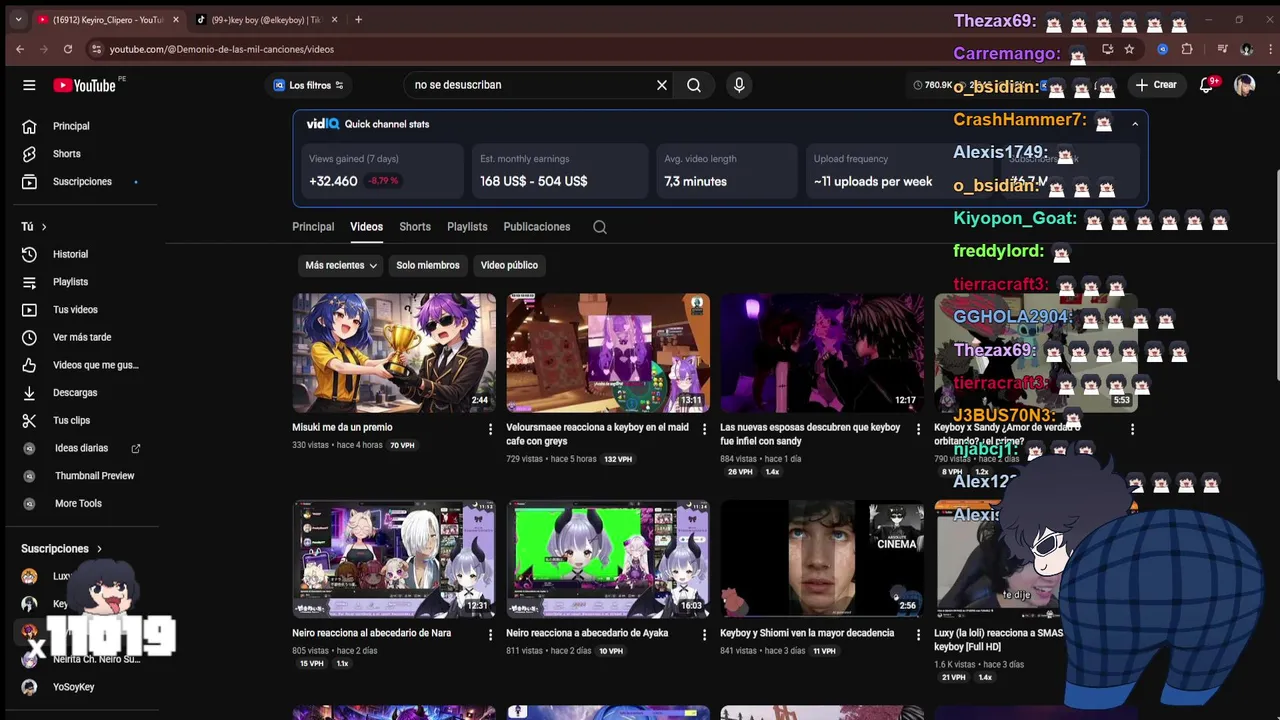The width and height of the screenshot is (1280, 720).
Task: Collapse the vidIQ Quick channel stats panel
Action: (1135, 124)
